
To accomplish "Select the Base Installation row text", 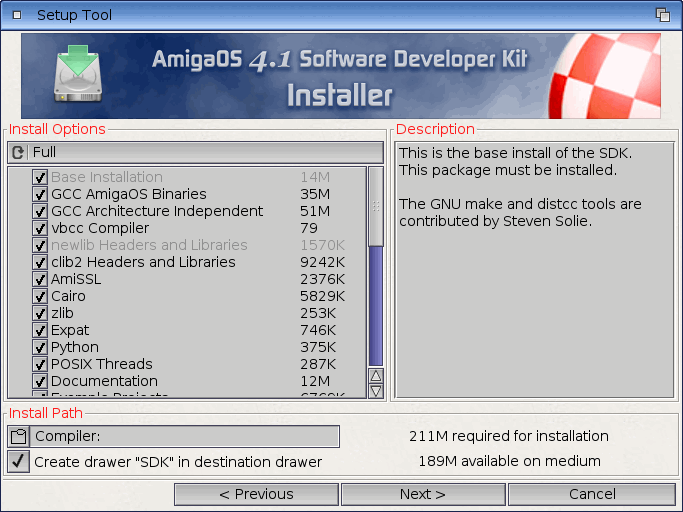I will [x=107, y=177].
